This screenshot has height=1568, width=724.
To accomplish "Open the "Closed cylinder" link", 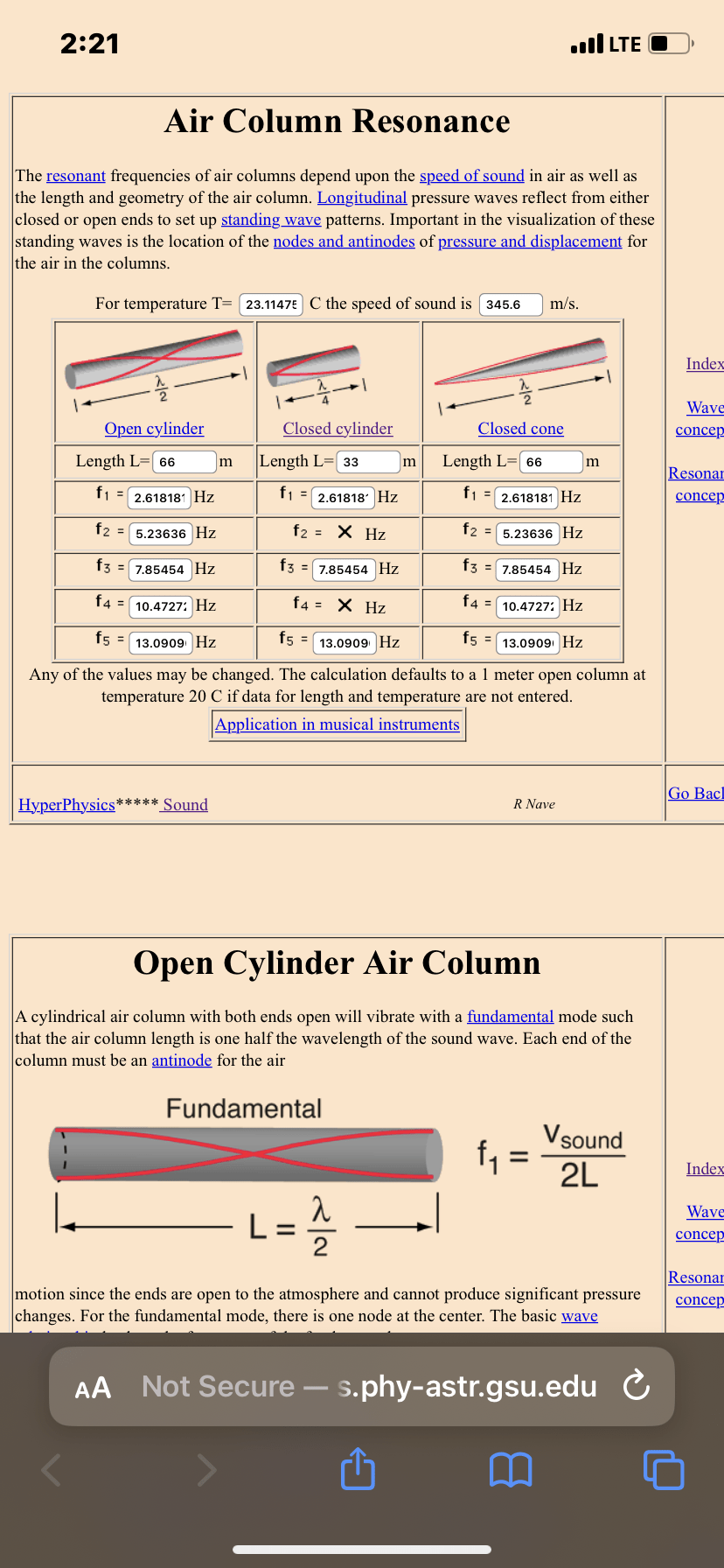I will tap(338, 429).
